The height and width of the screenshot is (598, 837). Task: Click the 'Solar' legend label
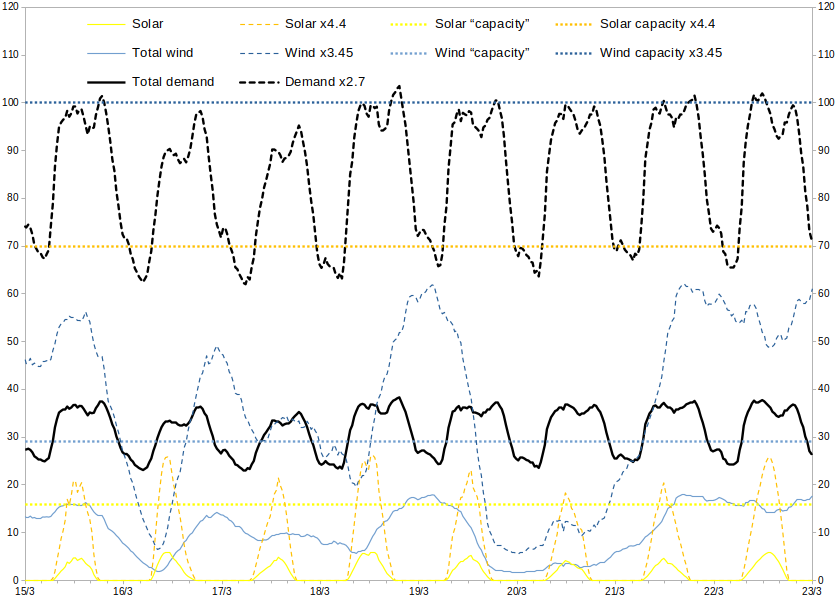point(147,23)
